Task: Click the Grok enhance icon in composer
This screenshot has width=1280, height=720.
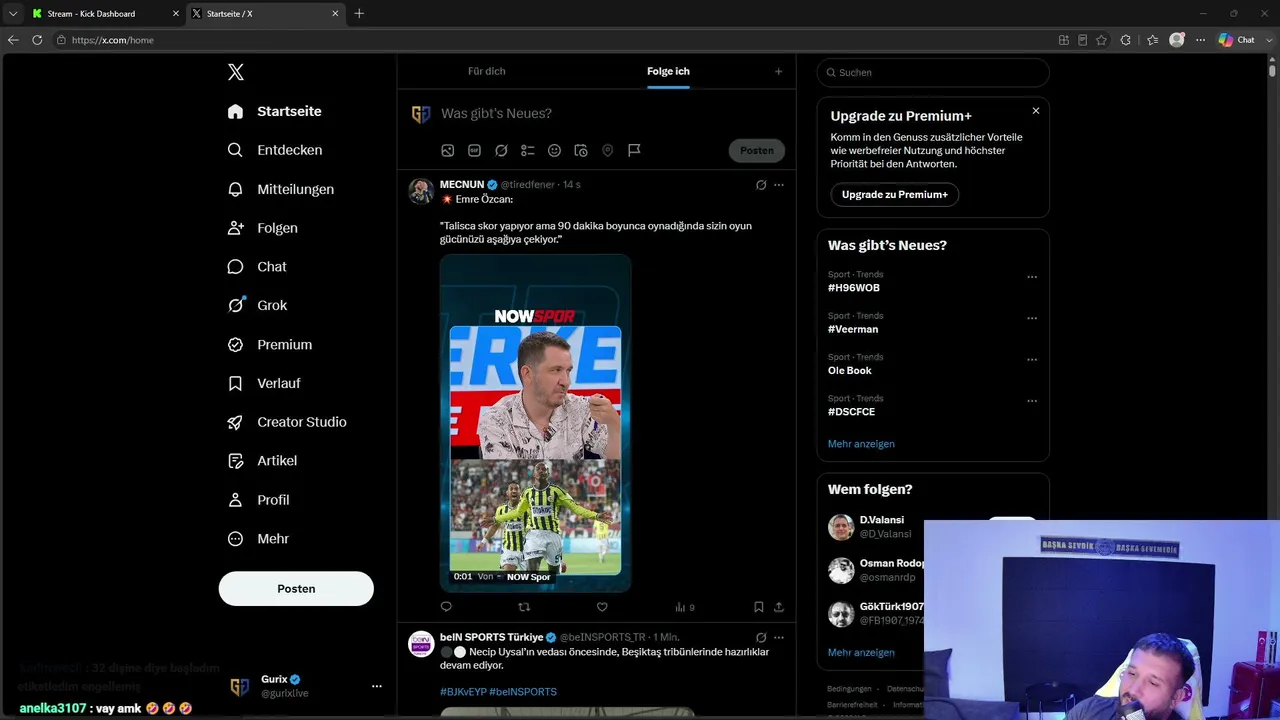Action: (x=501, y=151)
